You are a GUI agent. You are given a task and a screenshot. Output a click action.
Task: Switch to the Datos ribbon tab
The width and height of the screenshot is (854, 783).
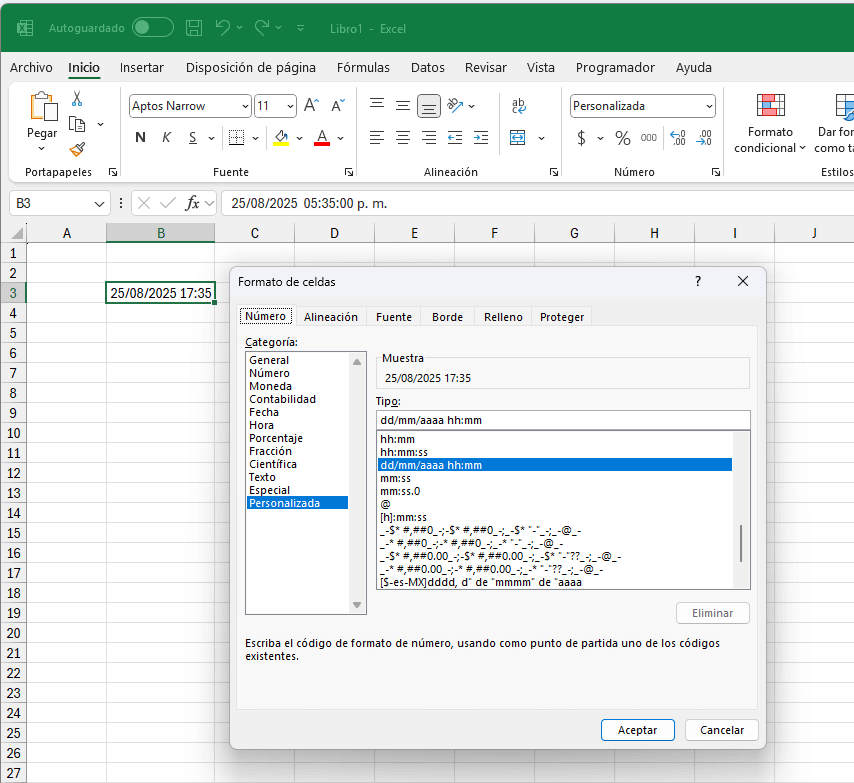[428, 68]
